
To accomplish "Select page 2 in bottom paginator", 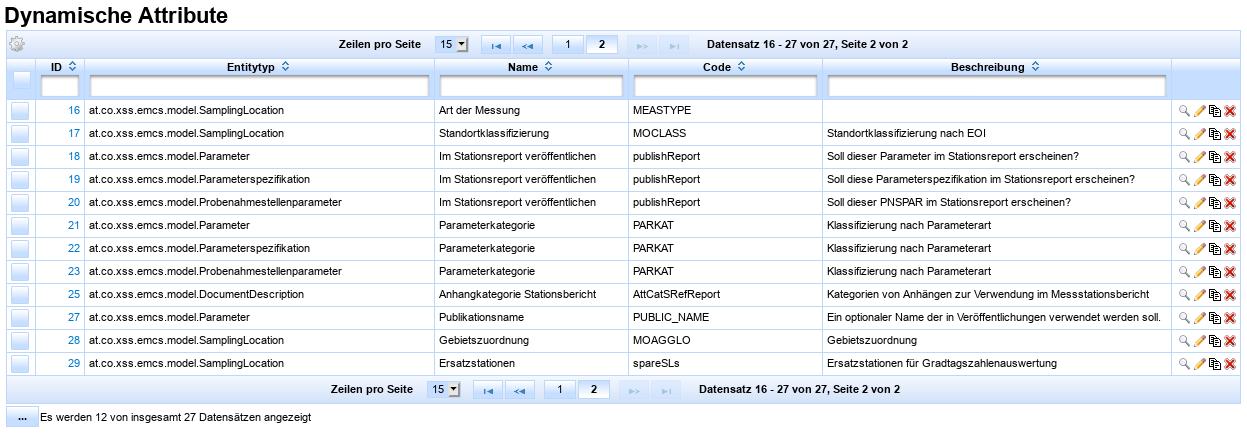I will pyautogui.click(x=594, y=388).
